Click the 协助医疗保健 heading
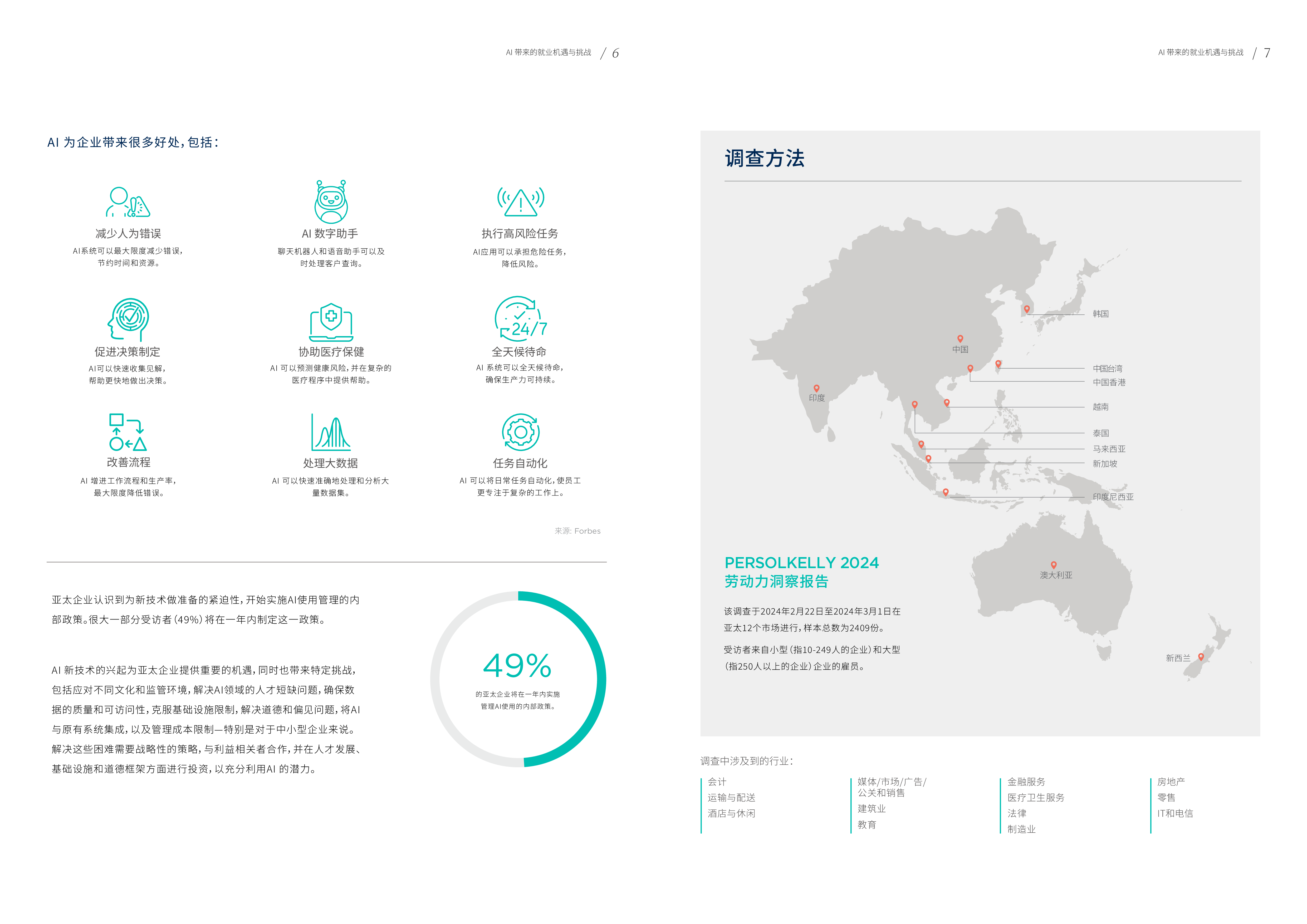The height and width of the screenshot is (924, 1307). tap(331, 352)
